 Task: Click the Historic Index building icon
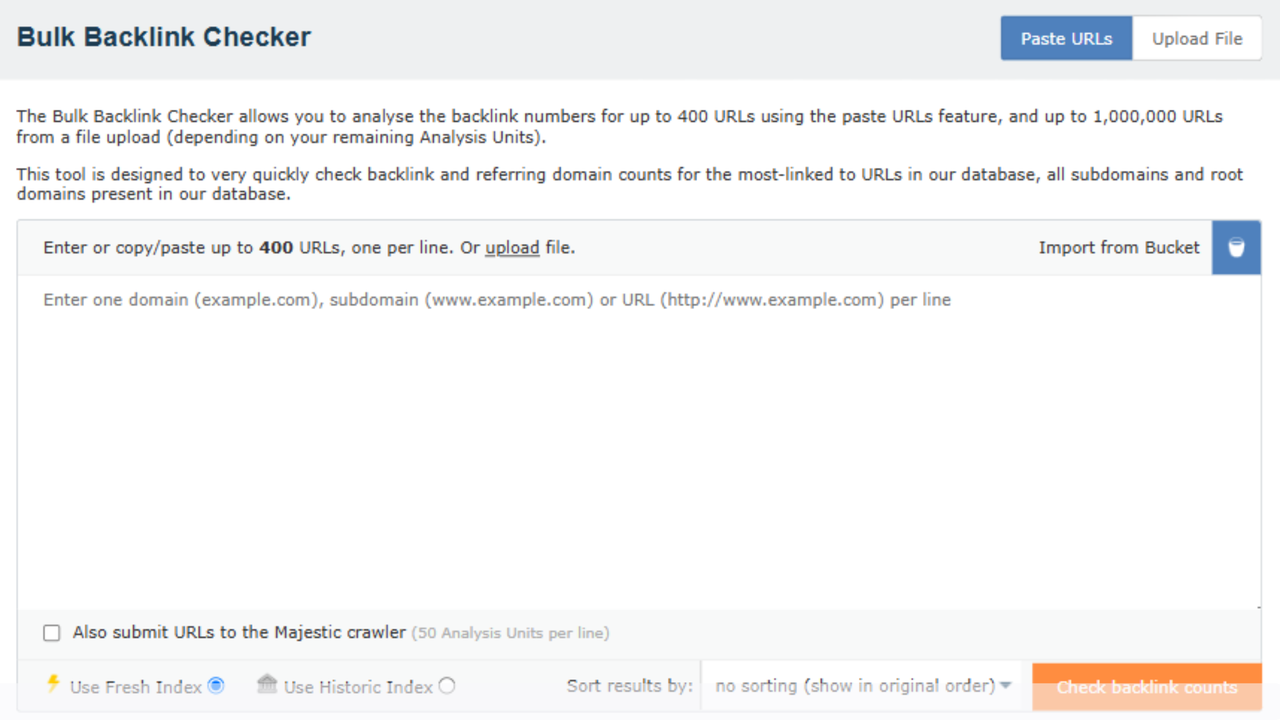click(x=267, y=684)
